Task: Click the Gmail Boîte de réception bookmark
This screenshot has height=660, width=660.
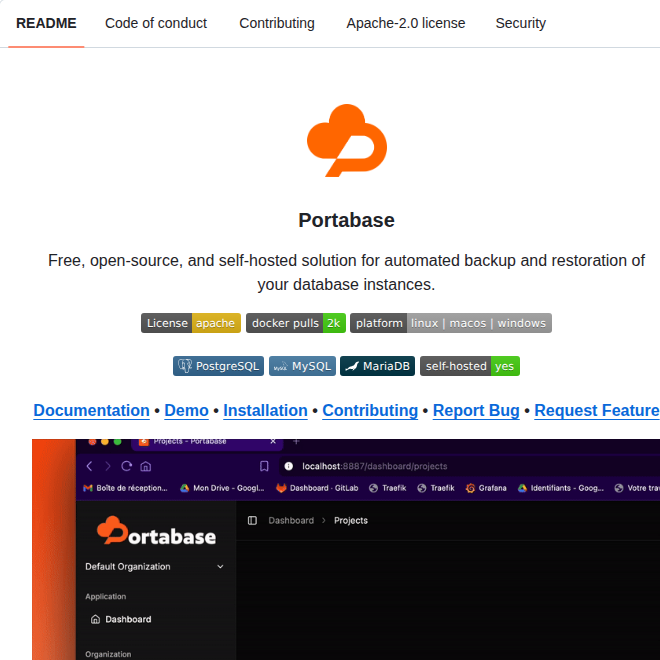Action: click(125, 488)
